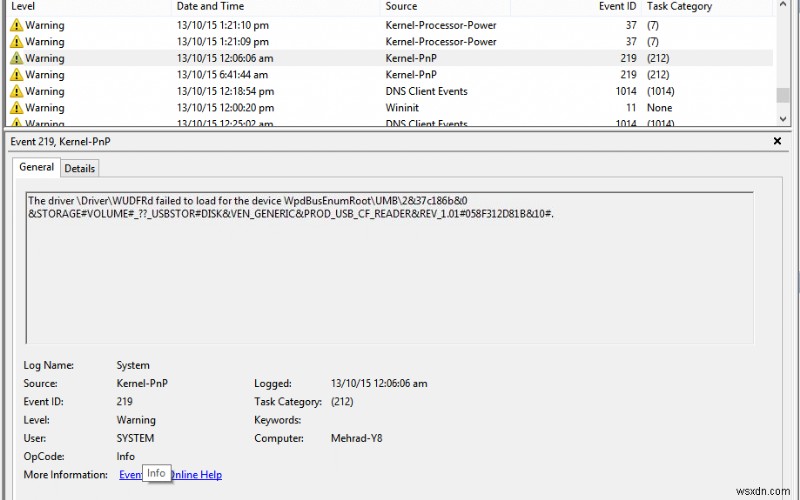
Task: Click inside the event description text box
Action: tap(390, 268)
